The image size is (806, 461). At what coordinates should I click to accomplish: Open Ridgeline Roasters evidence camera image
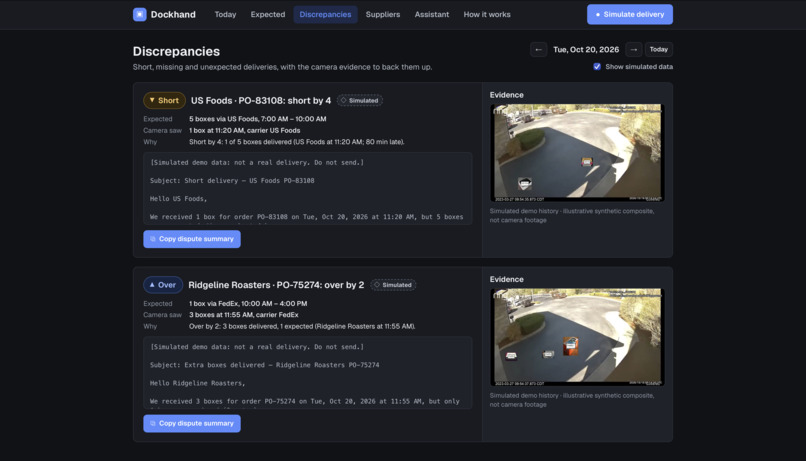tap(577, 337)
